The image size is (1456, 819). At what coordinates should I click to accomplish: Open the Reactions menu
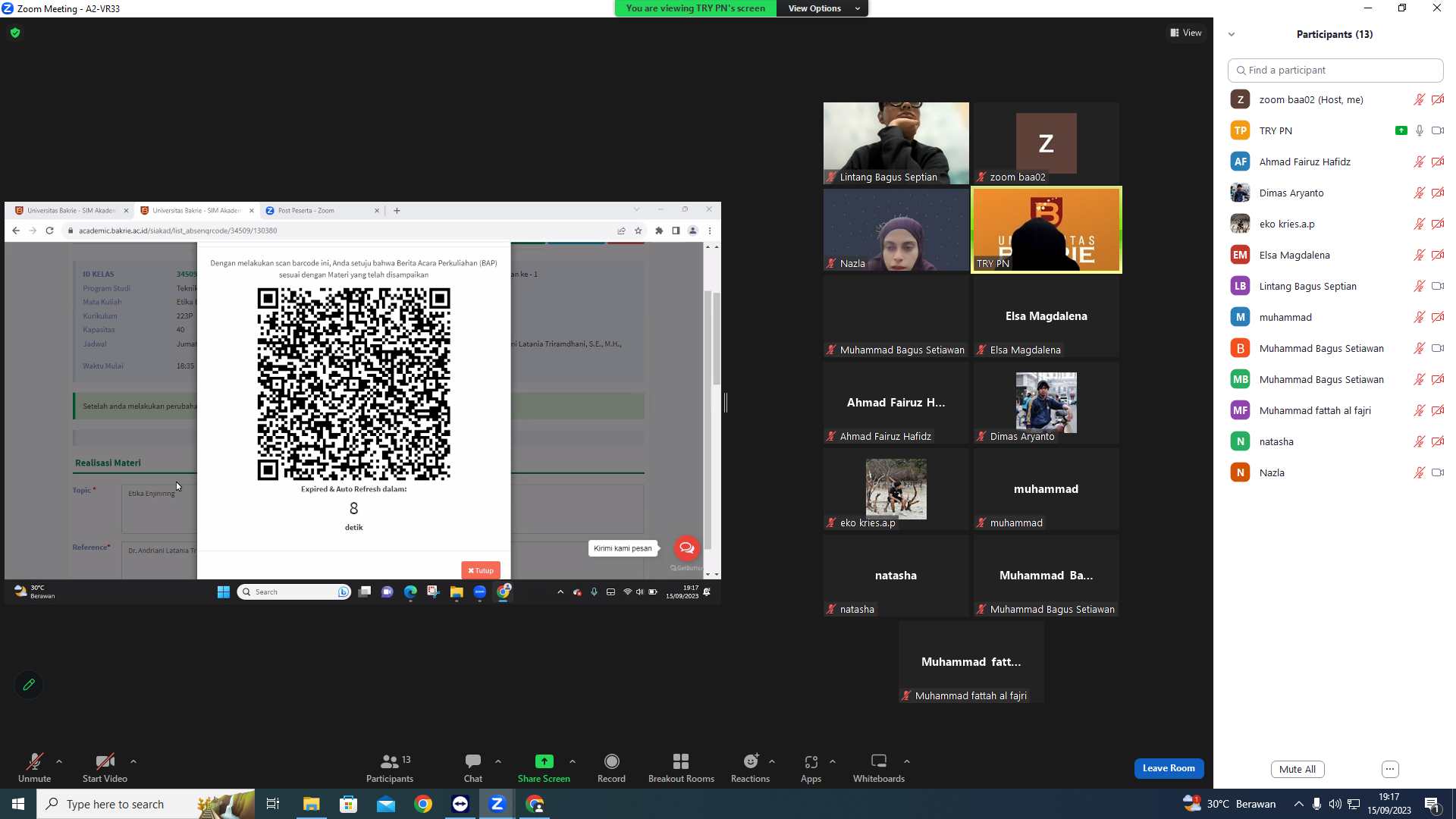[750, 767]
